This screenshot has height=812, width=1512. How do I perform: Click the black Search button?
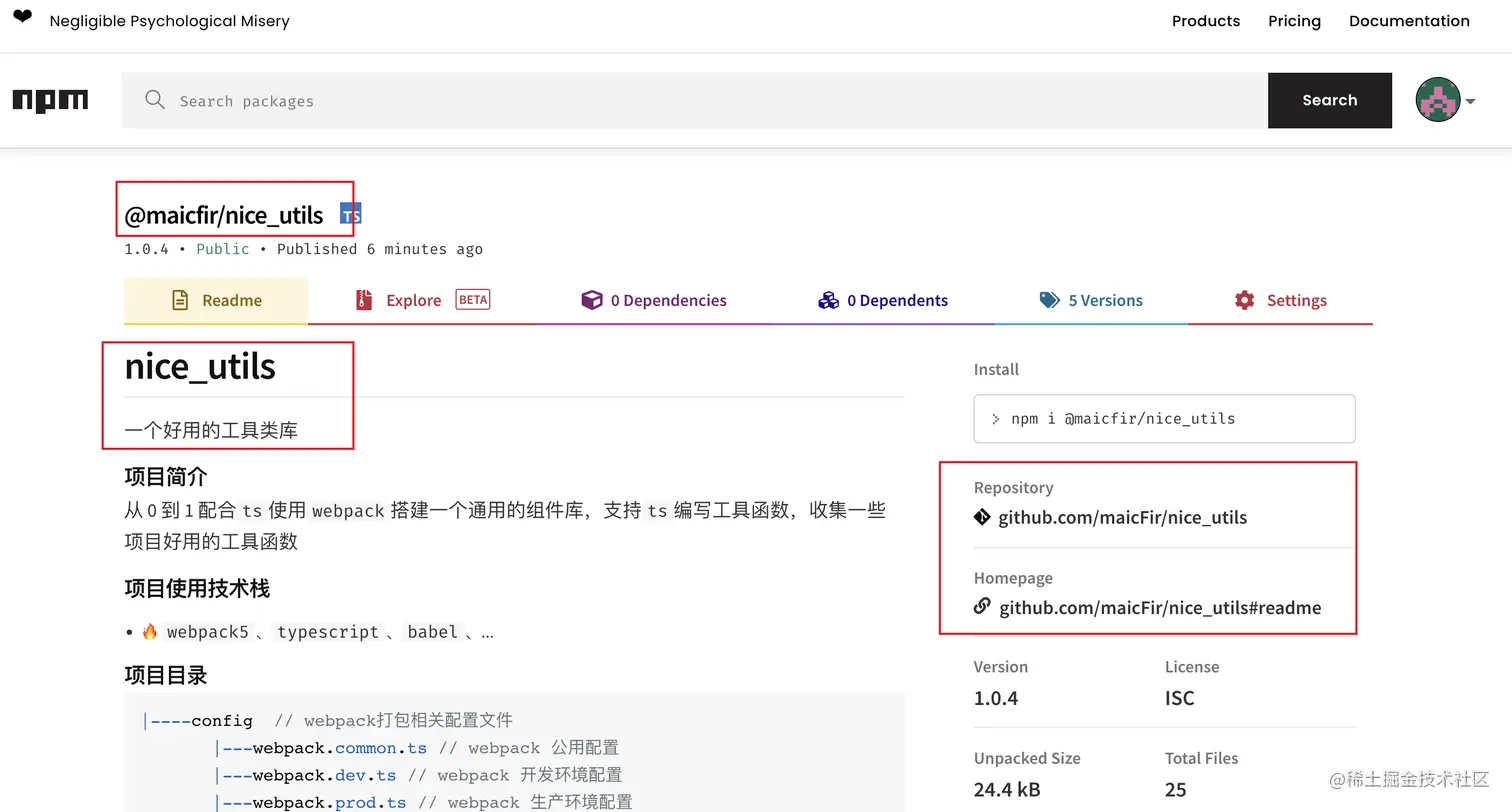(x=1330, y=100)
